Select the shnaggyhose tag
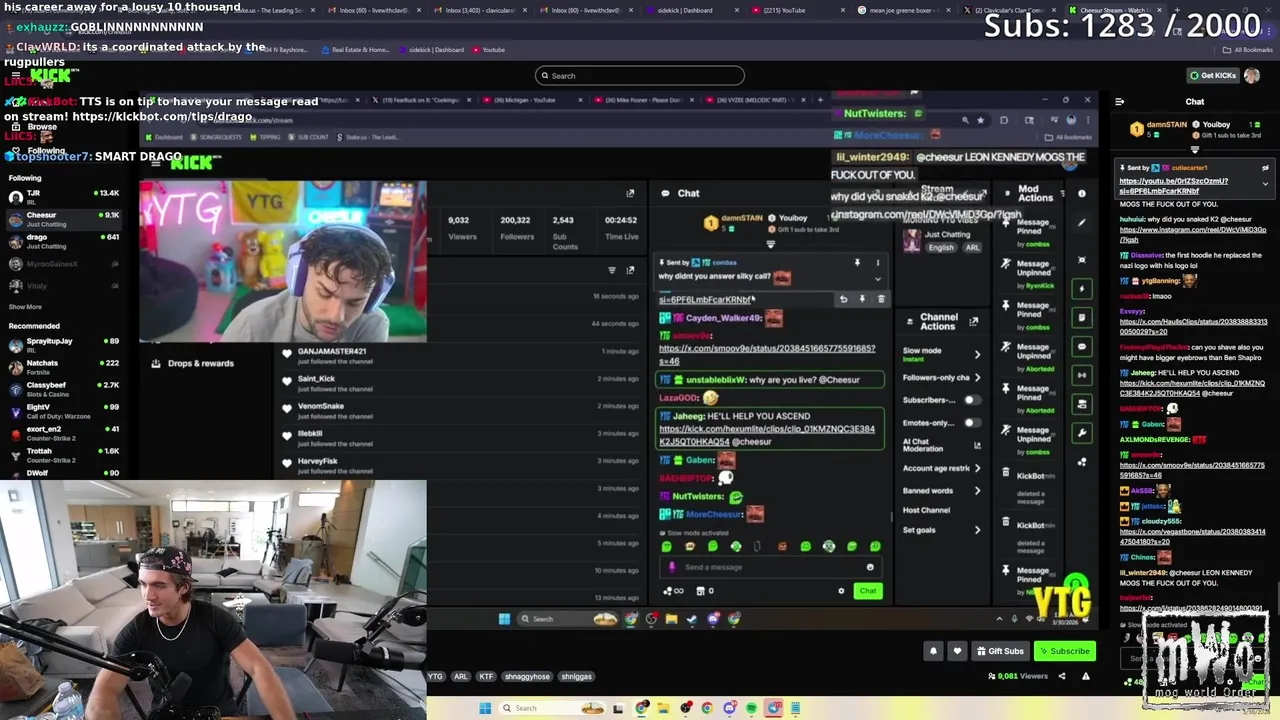1280x720 pixels. 526,676
